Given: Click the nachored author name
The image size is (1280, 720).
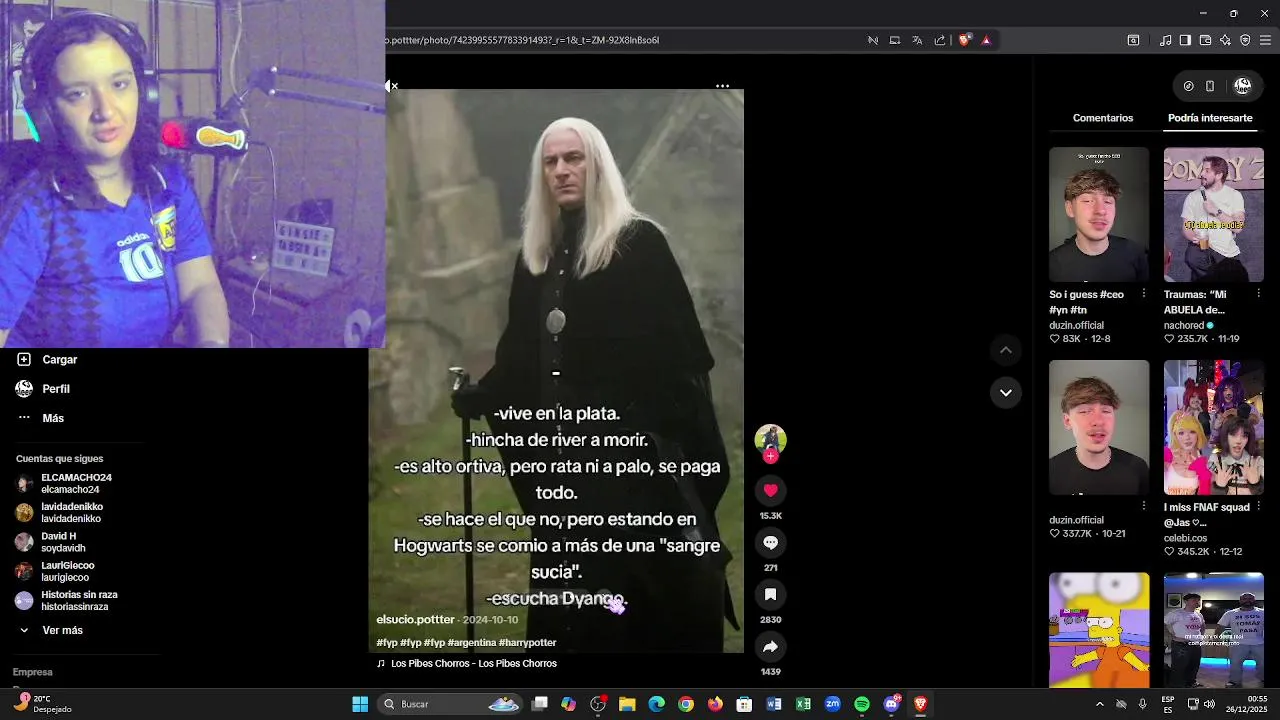Looking at the screenshot, I should point(1184,325).
